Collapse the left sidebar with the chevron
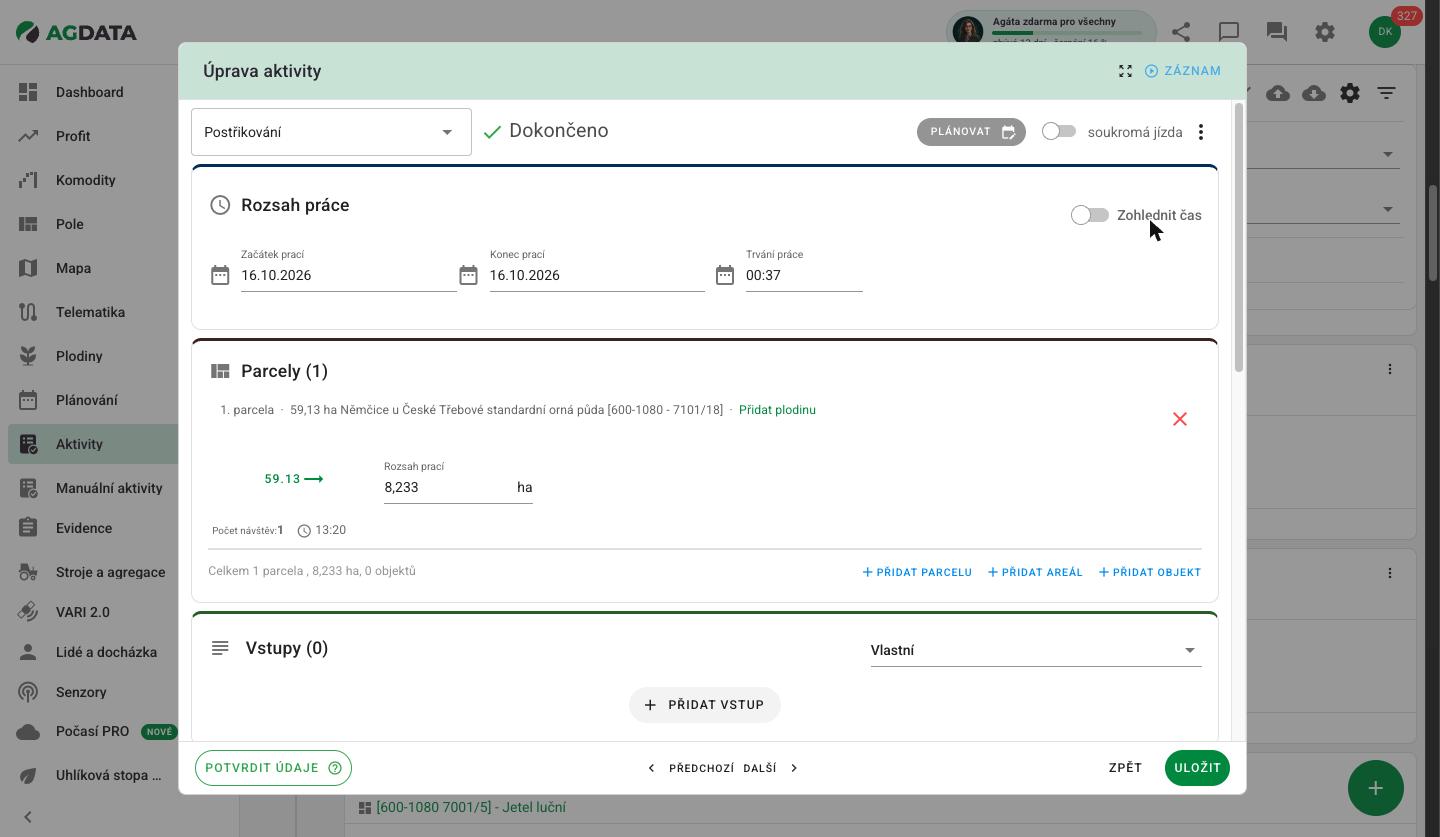 click(x=28, y=817)
